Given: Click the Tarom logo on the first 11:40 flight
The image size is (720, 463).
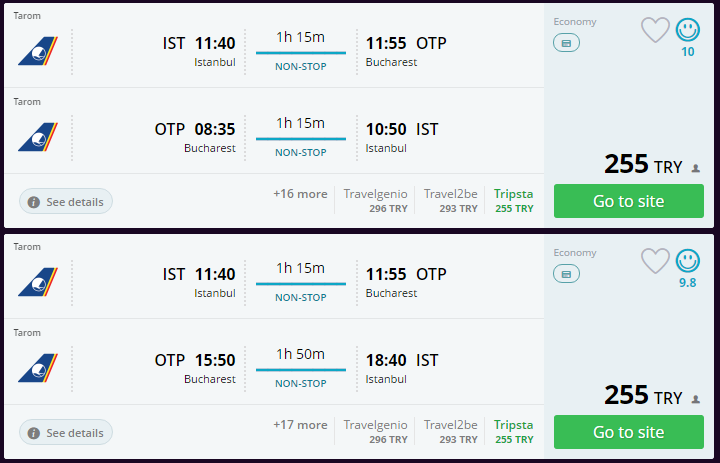Looking at the screenshot, I should tap(37, 50).
